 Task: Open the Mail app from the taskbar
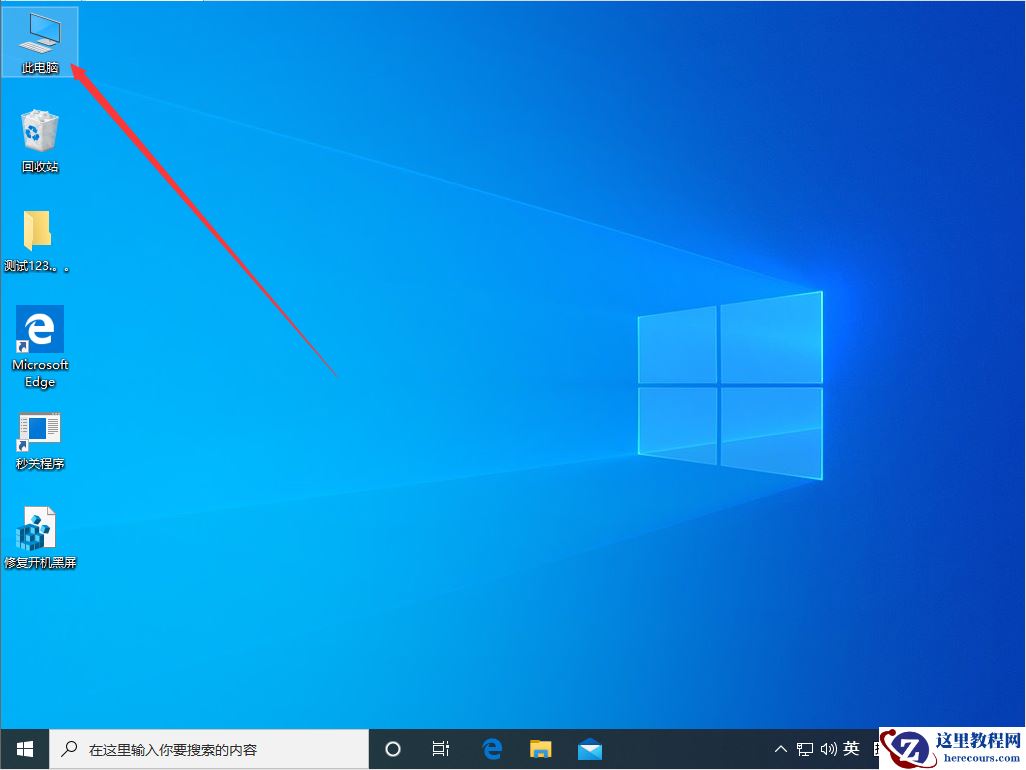click(x=589, y=748)
